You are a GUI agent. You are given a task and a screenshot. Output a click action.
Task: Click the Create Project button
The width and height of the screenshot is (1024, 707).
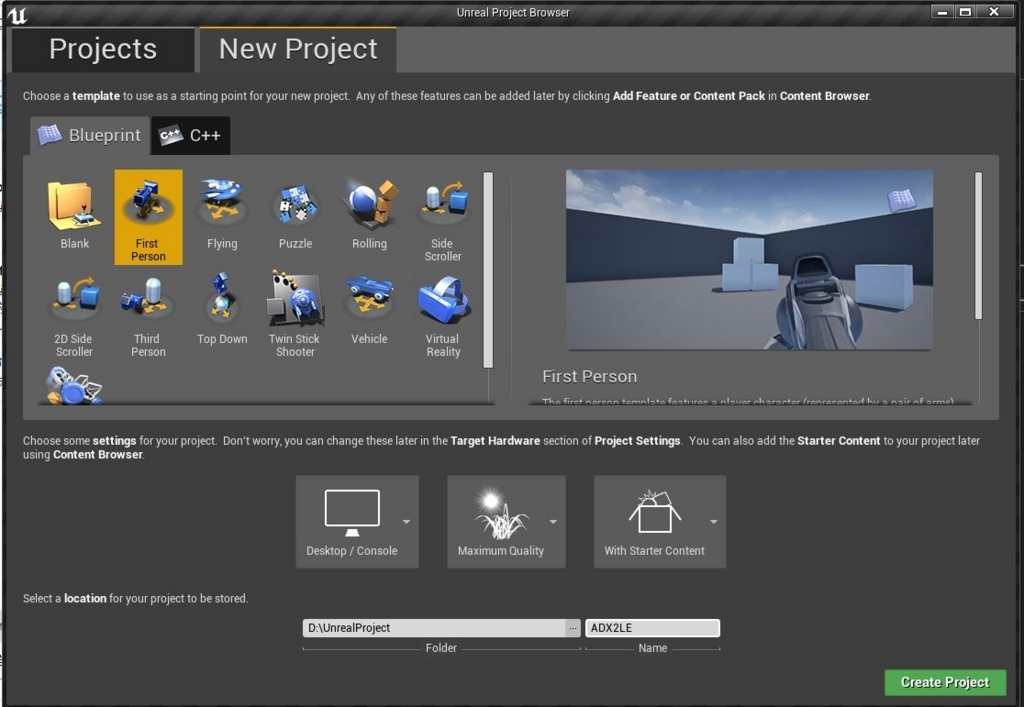[945, 682]
